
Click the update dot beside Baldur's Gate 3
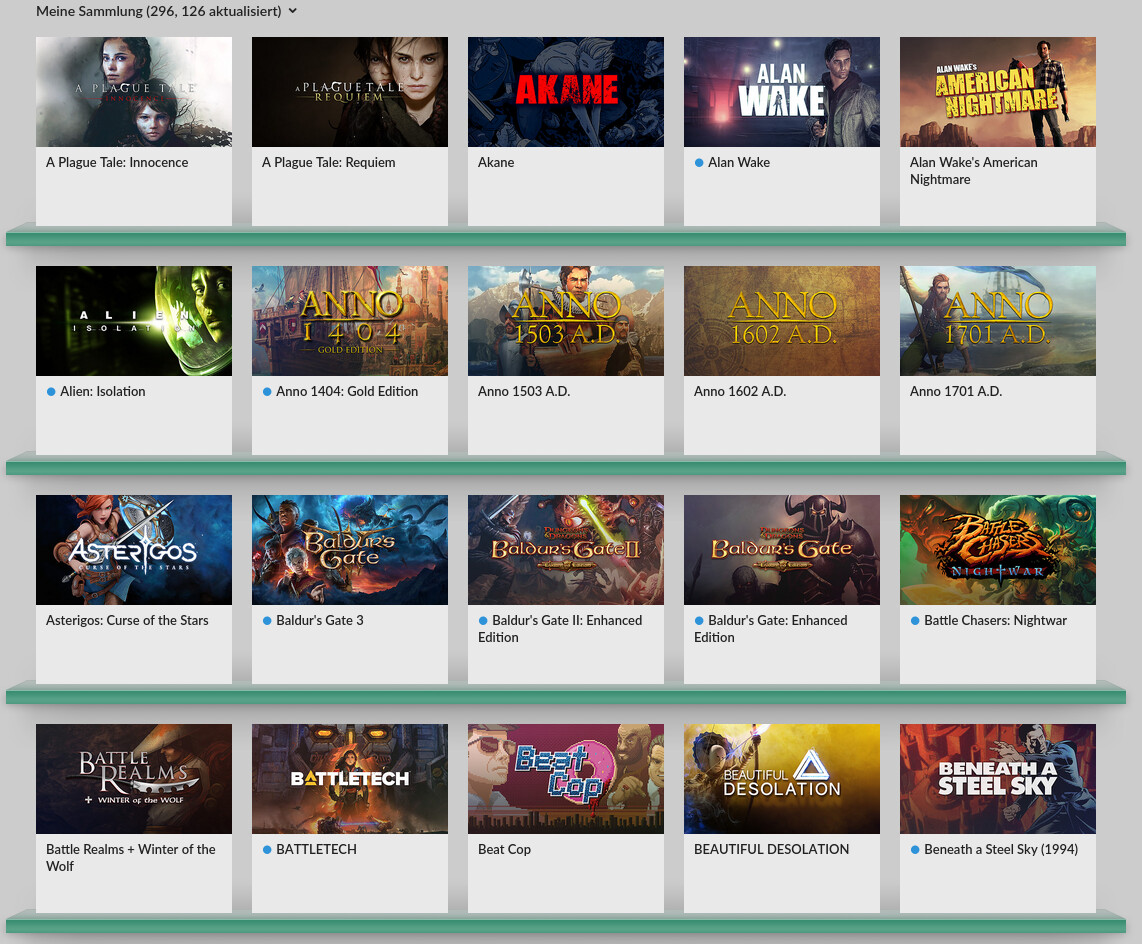[x=267, y=621]
